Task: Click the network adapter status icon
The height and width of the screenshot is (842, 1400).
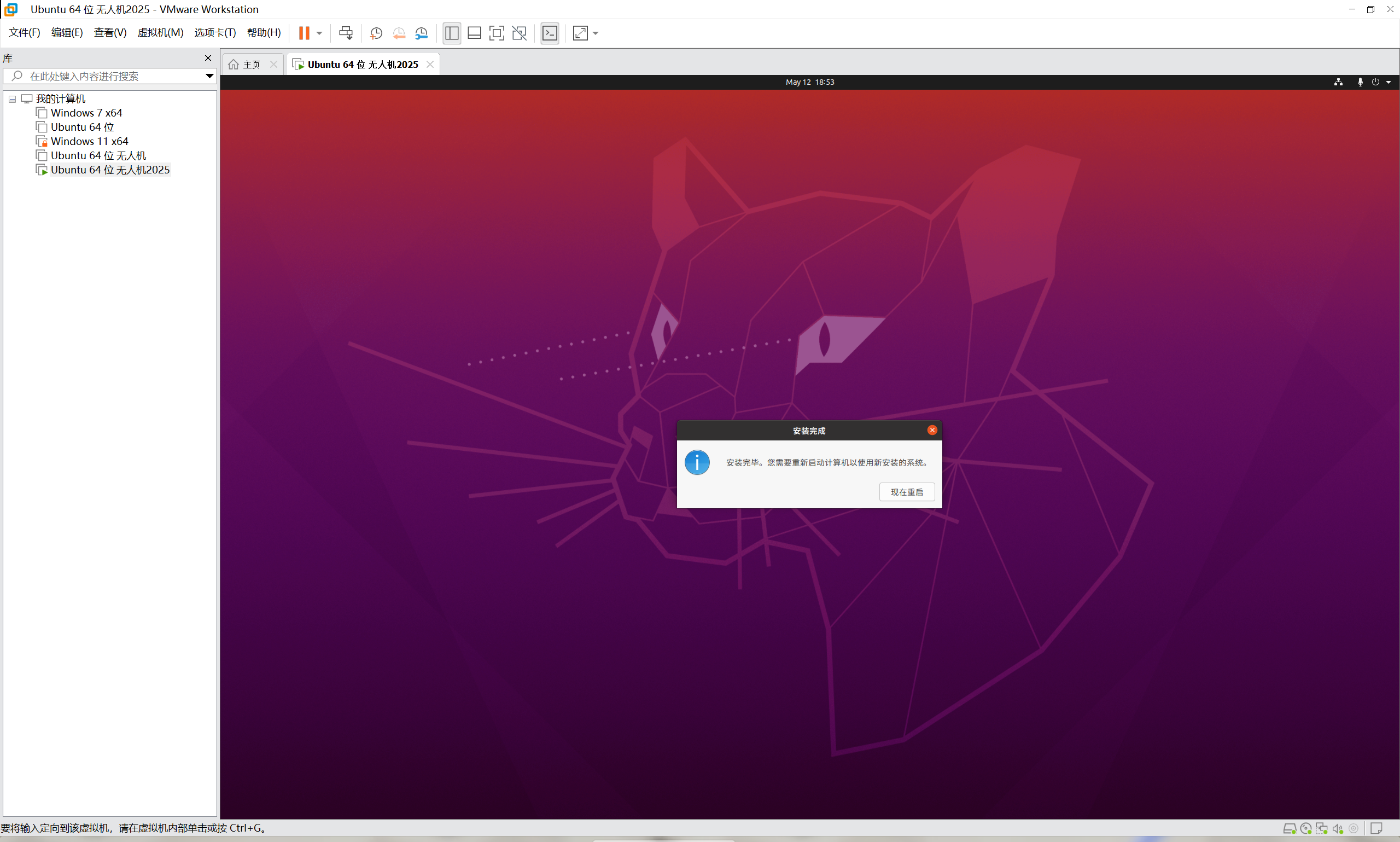Action: pyautogui.click(x=1322, y=828)
